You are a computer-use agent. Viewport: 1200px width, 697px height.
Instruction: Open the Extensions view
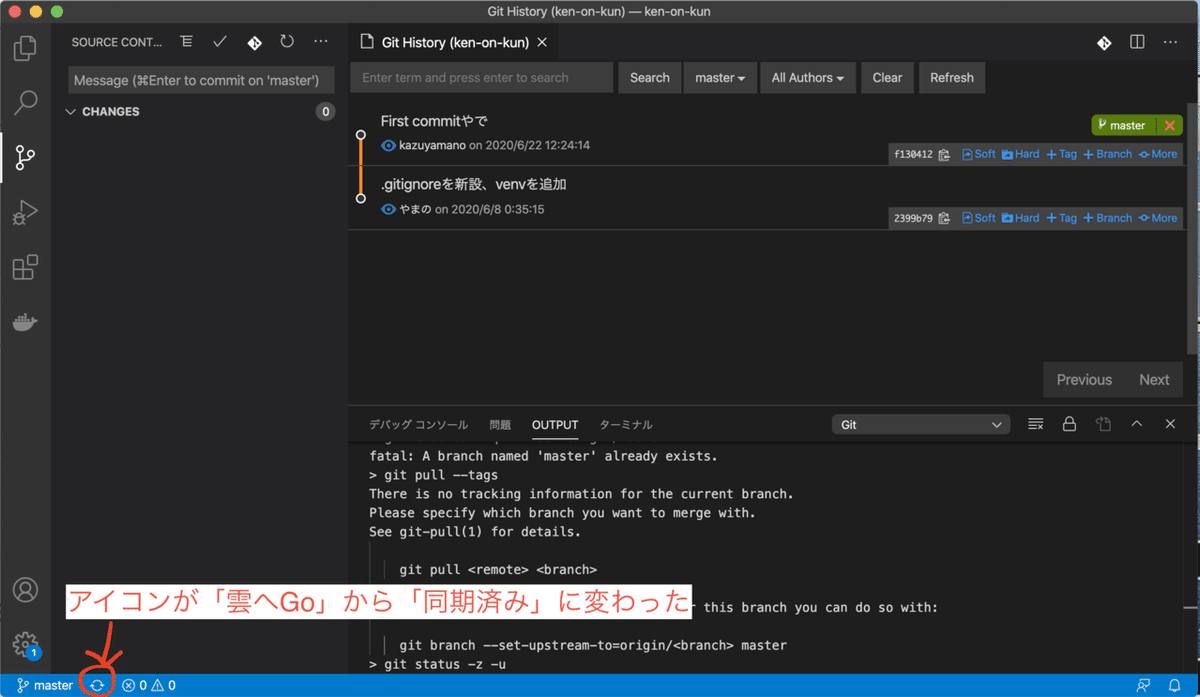[x=25, y=267]
